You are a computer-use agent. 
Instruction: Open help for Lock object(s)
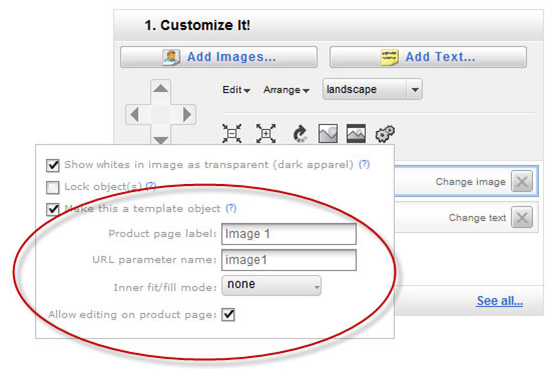[x=151, y=186]
